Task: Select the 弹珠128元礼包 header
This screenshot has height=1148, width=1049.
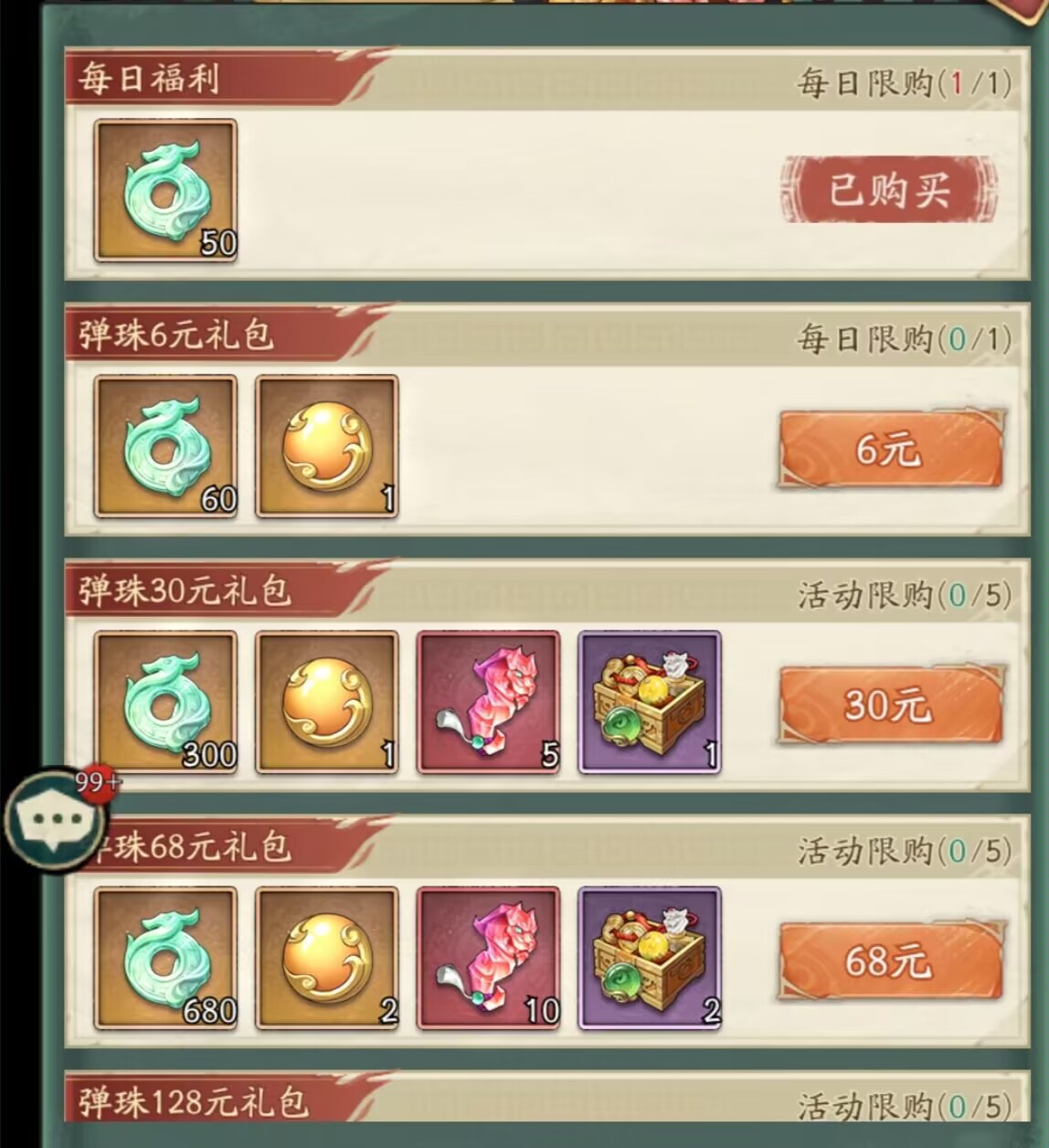Action: (192, 1103)
